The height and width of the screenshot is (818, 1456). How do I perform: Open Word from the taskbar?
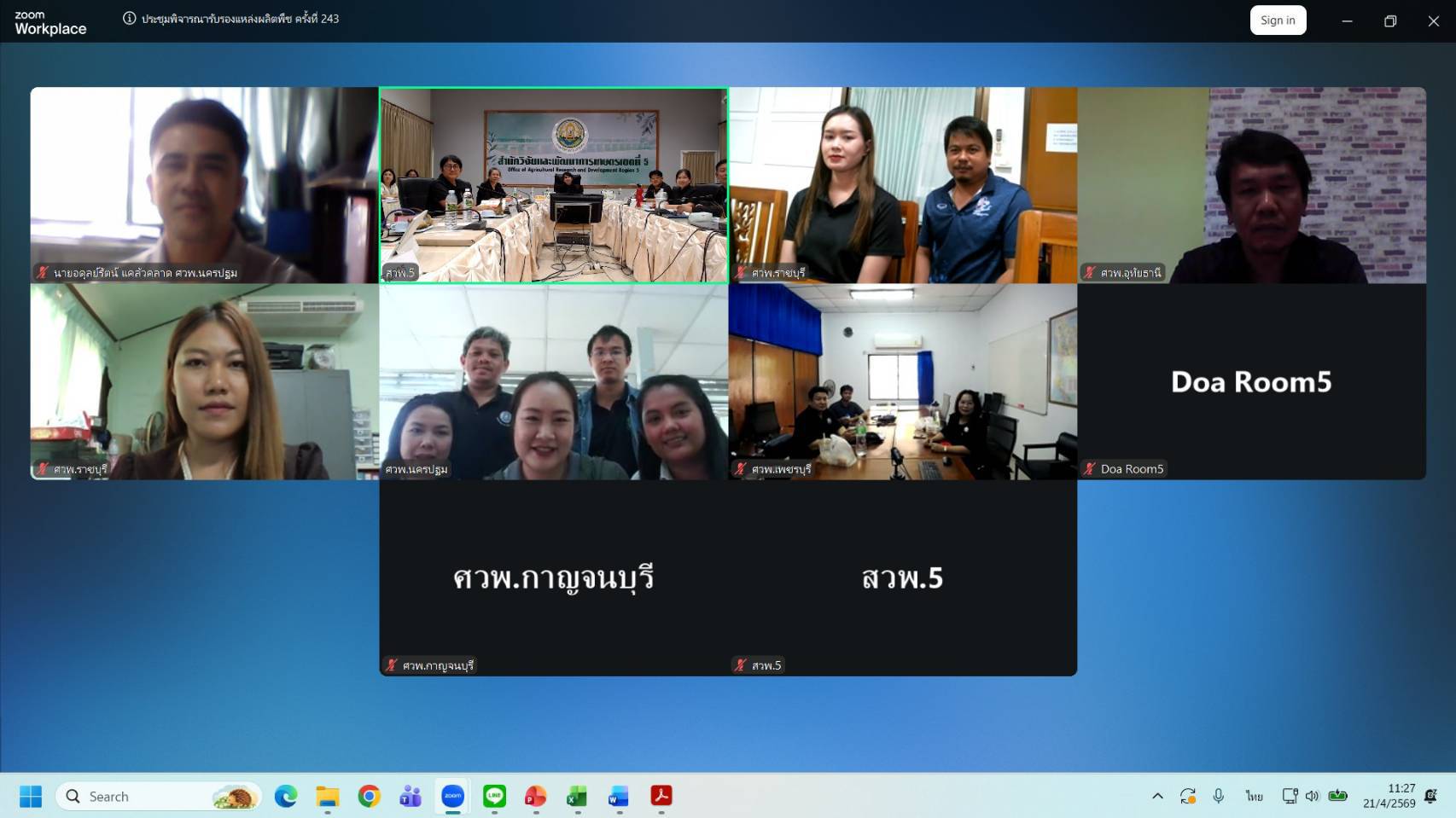coord(619,796)
